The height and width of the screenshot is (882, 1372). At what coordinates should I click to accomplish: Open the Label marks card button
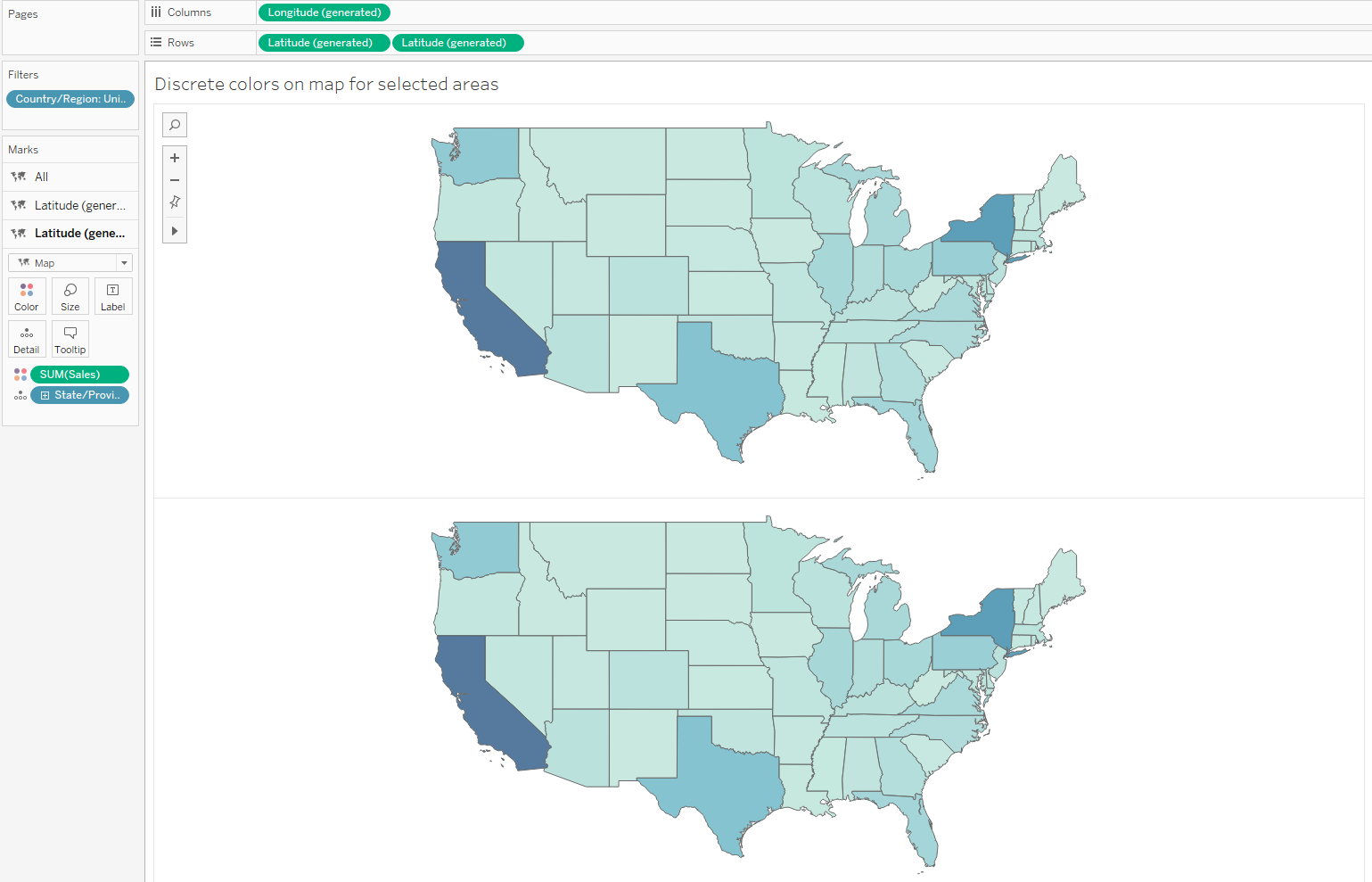click(113, 296)
